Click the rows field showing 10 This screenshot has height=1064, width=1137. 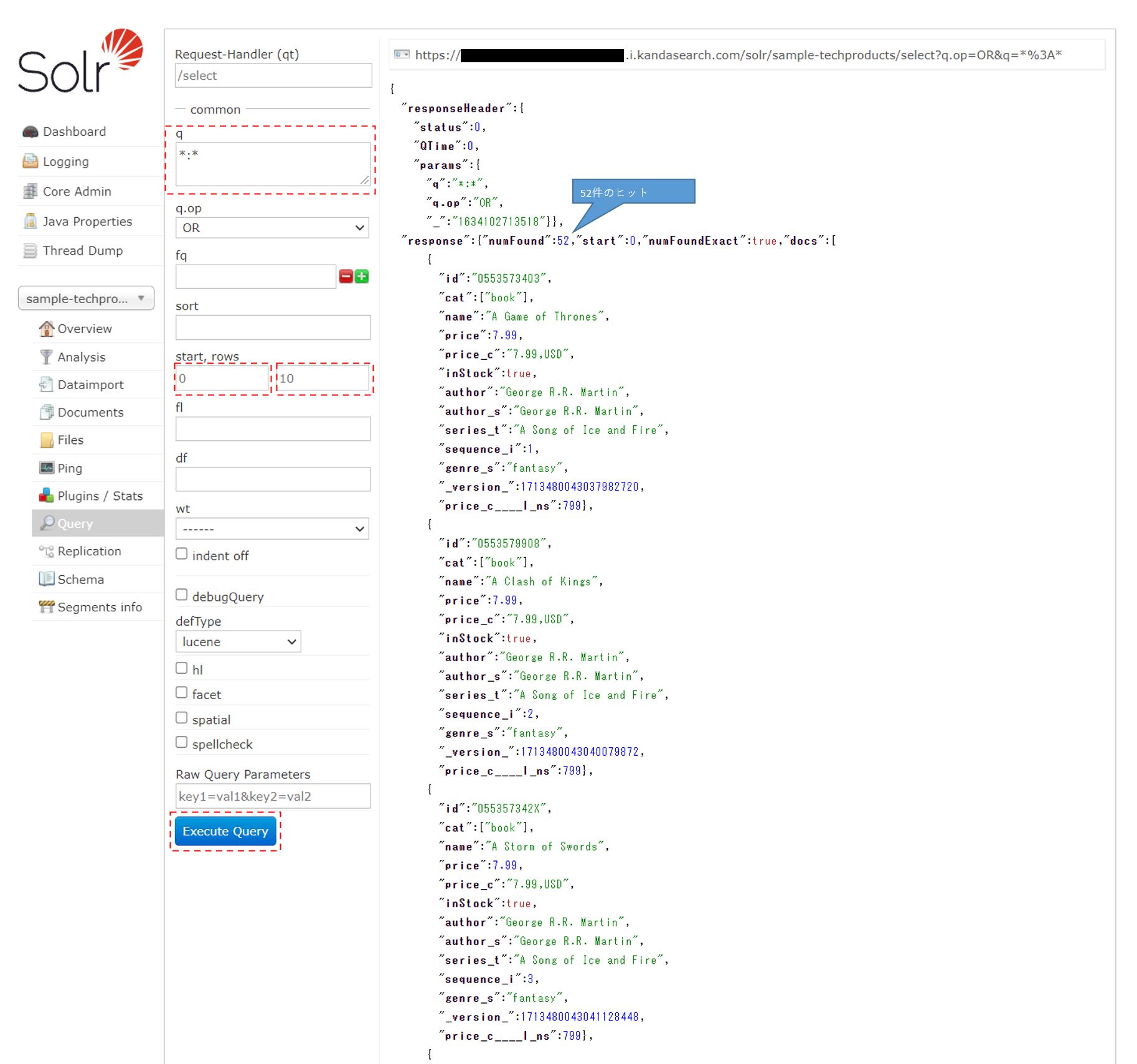(x=324, y=379)
